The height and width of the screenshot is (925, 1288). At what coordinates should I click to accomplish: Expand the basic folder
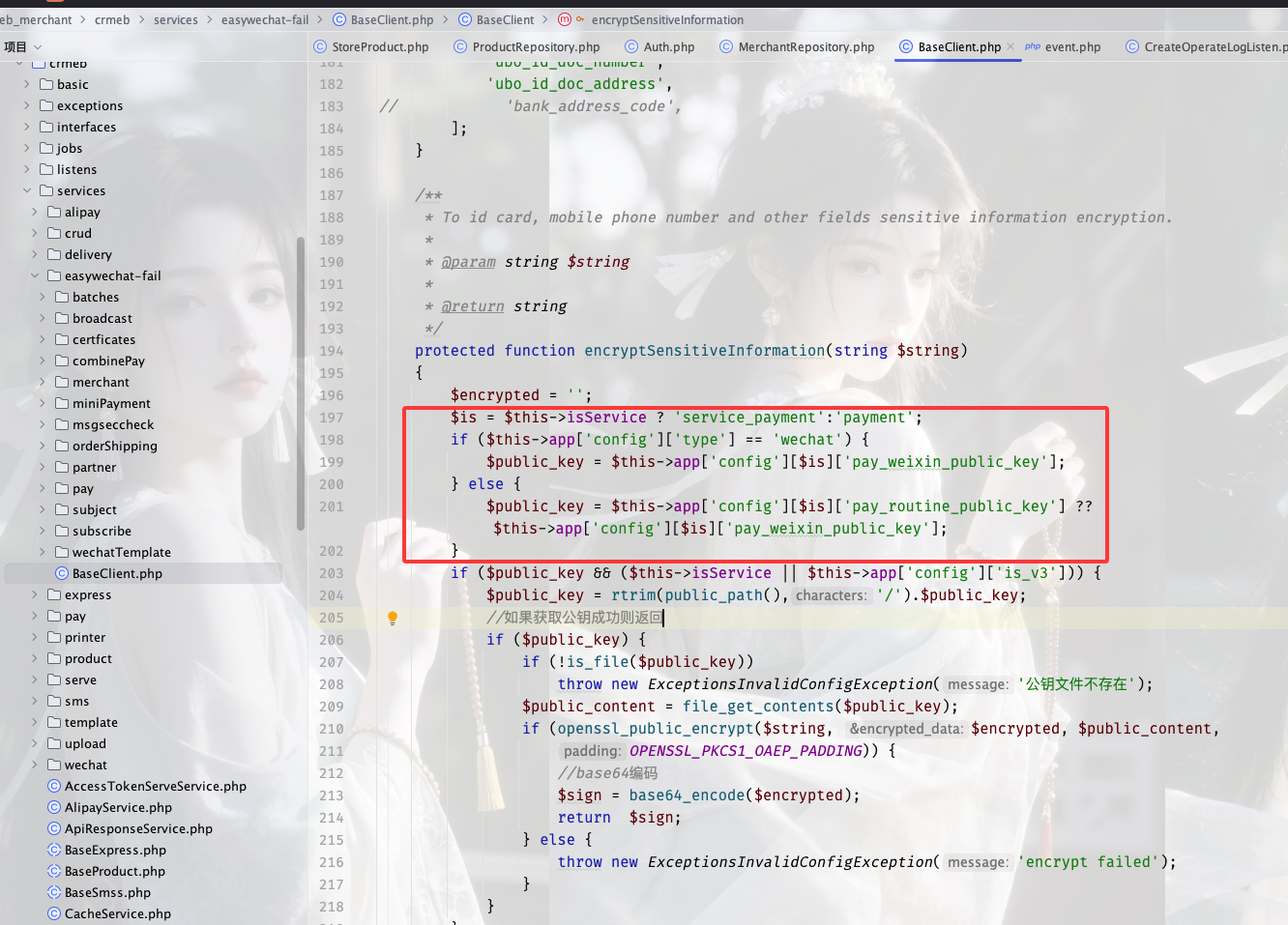click(27, 84)
